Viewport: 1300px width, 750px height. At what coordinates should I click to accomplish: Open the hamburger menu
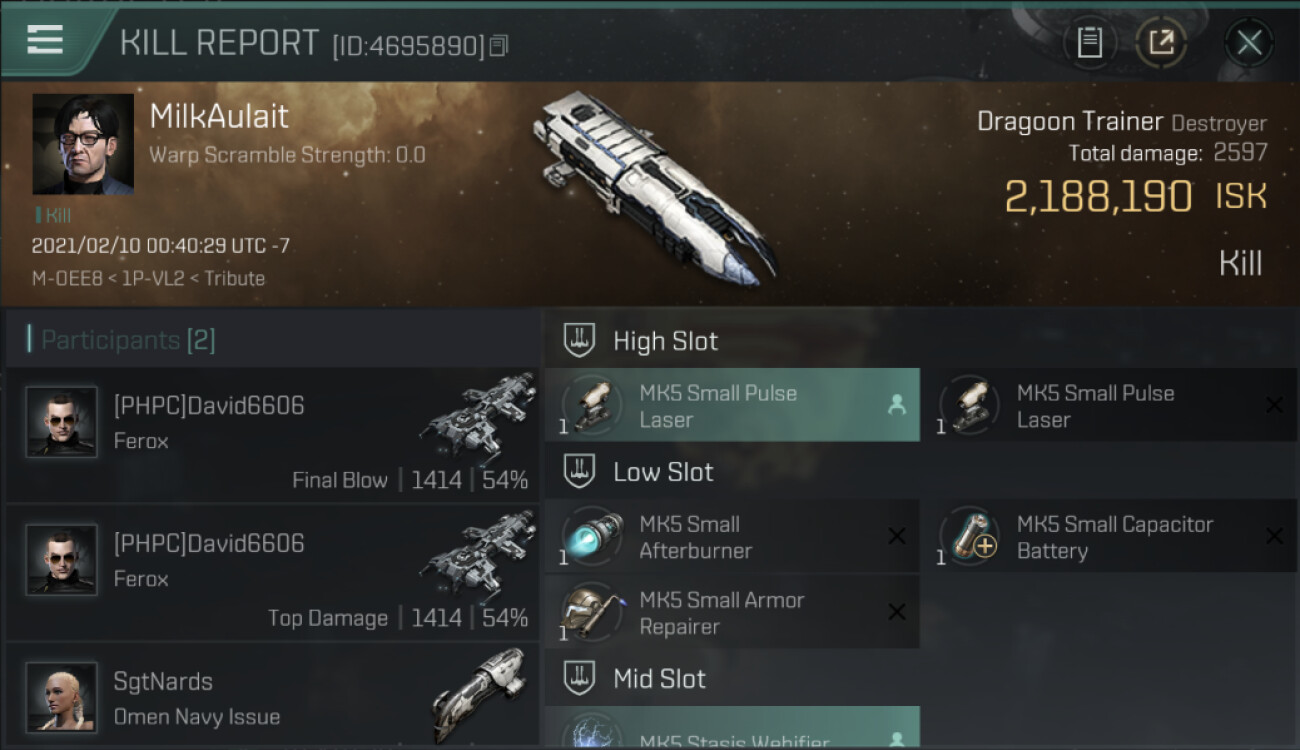point(45,40)
